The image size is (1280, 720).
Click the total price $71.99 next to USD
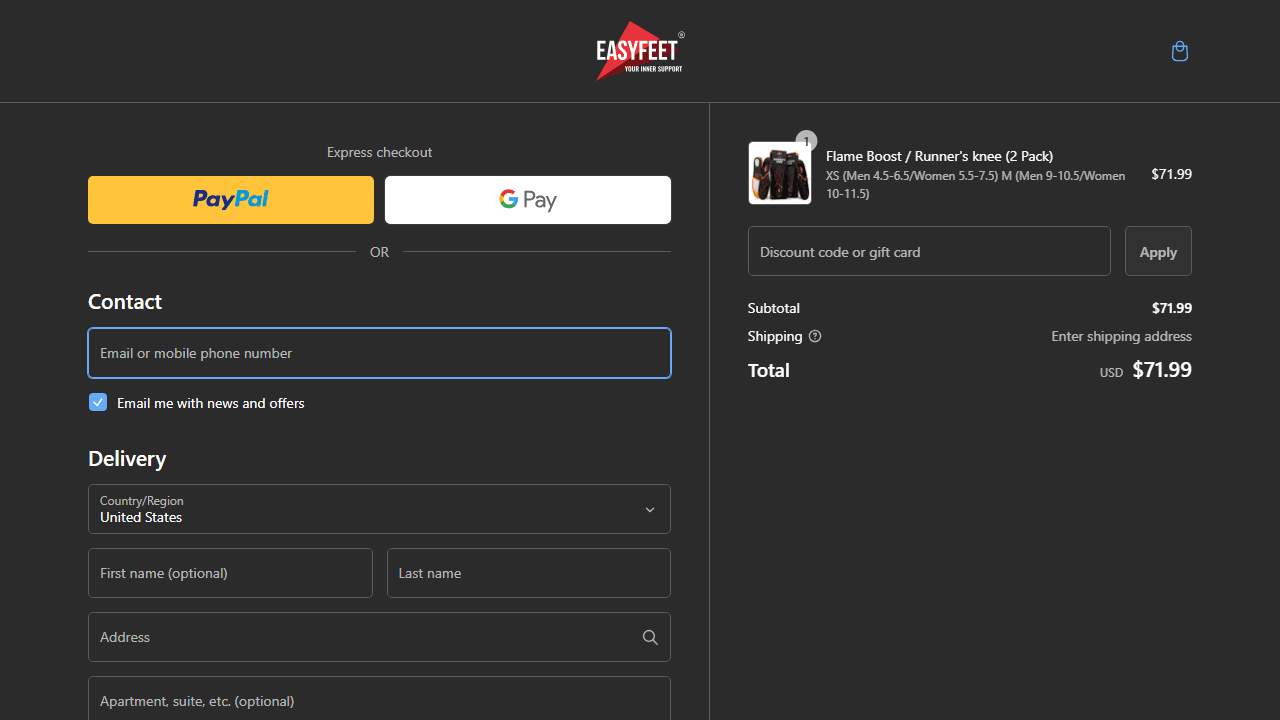point(1162,370)
